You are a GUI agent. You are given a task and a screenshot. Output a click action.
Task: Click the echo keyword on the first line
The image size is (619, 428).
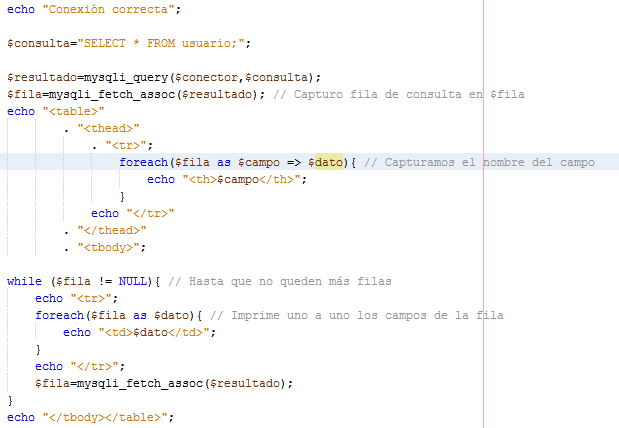(x=21, y=9)
